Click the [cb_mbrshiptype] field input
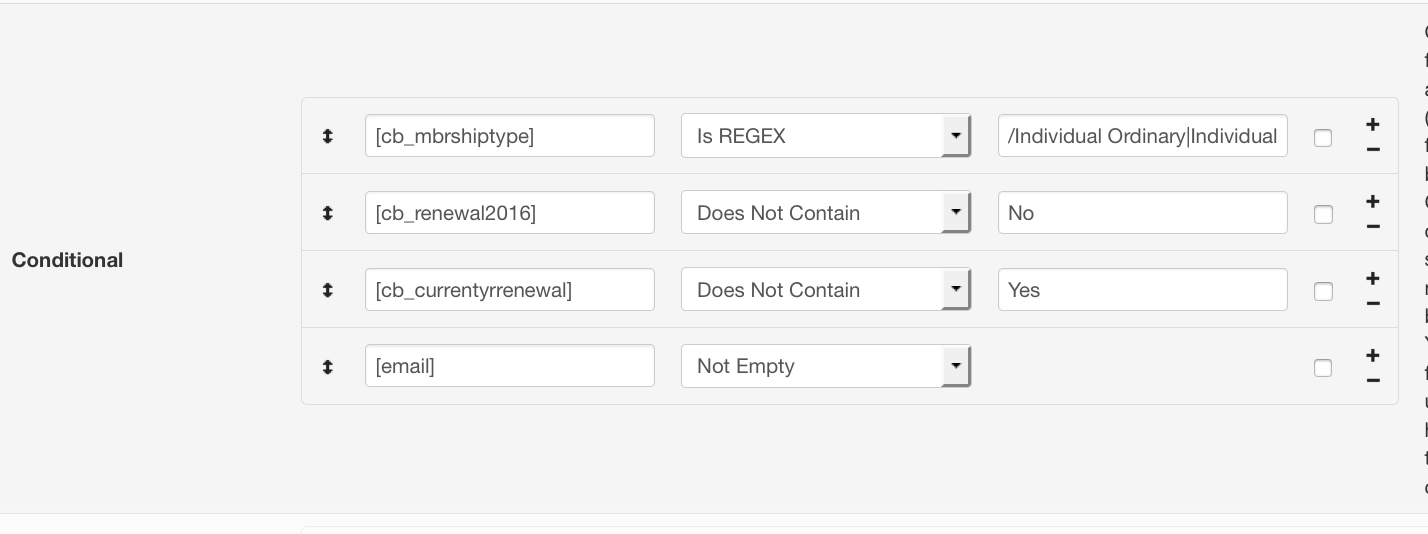The height and width of the screenshot is (534, 1428). [510, 136]
